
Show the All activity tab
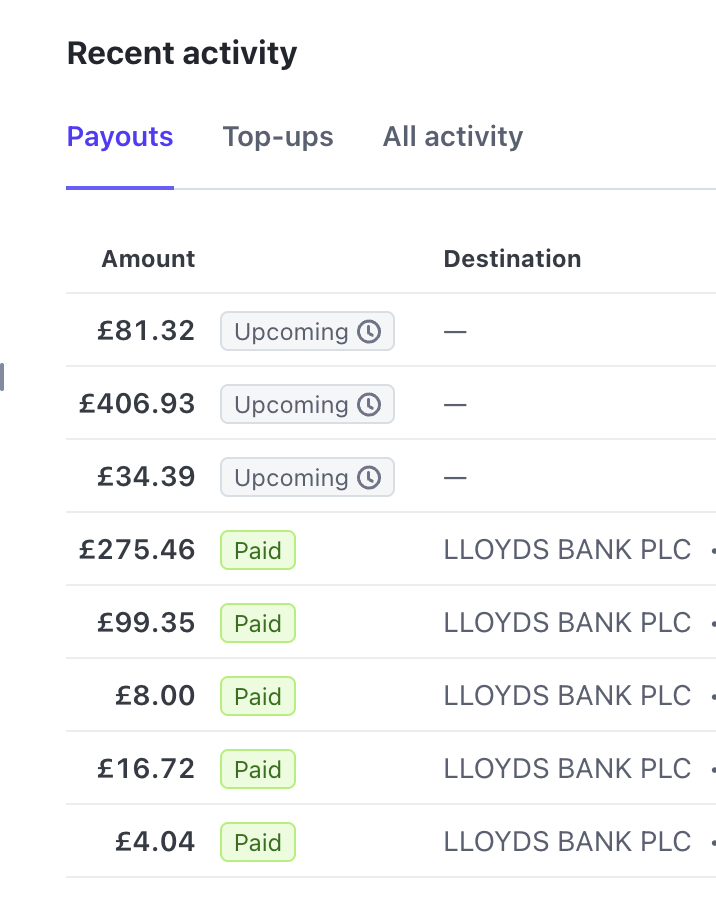pyautogui.click(x=452, y=137)
